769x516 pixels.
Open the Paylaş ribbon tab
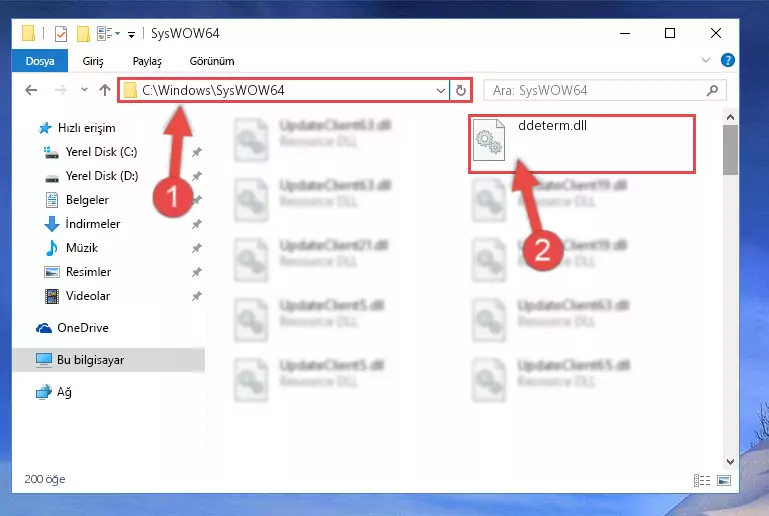tap(147, 61)
